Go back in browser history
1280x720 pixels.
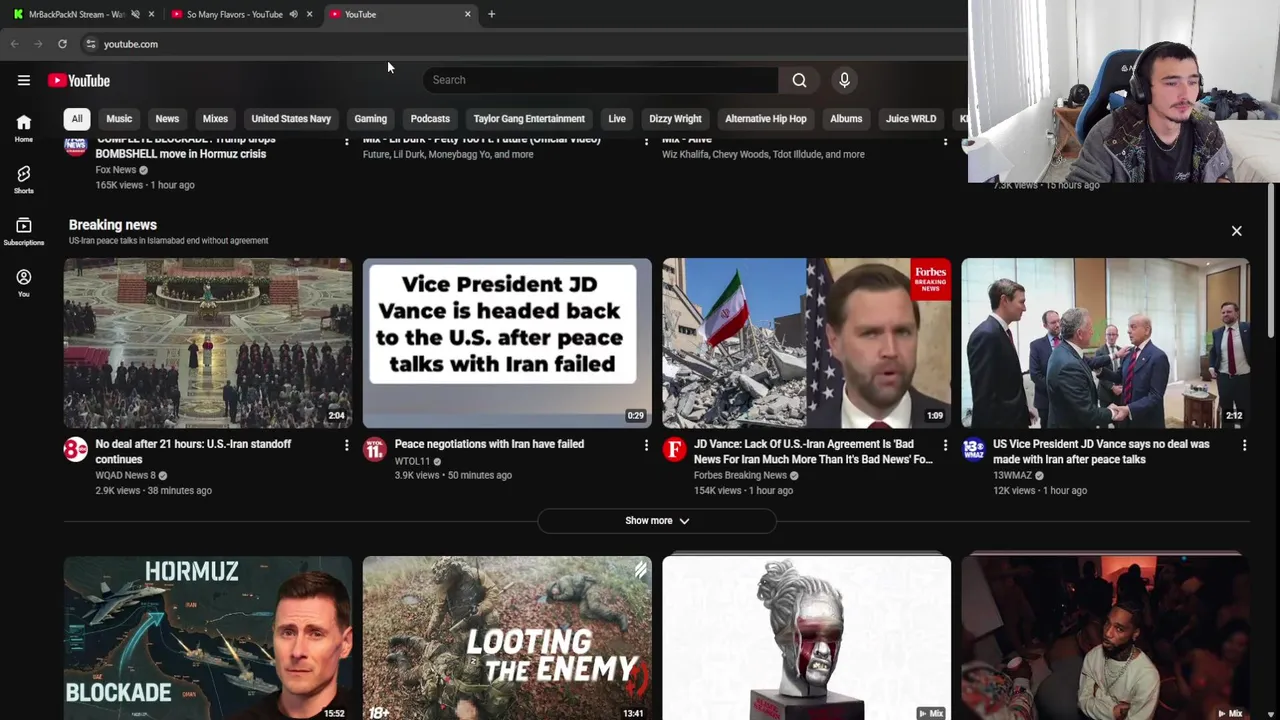point(14,44)
